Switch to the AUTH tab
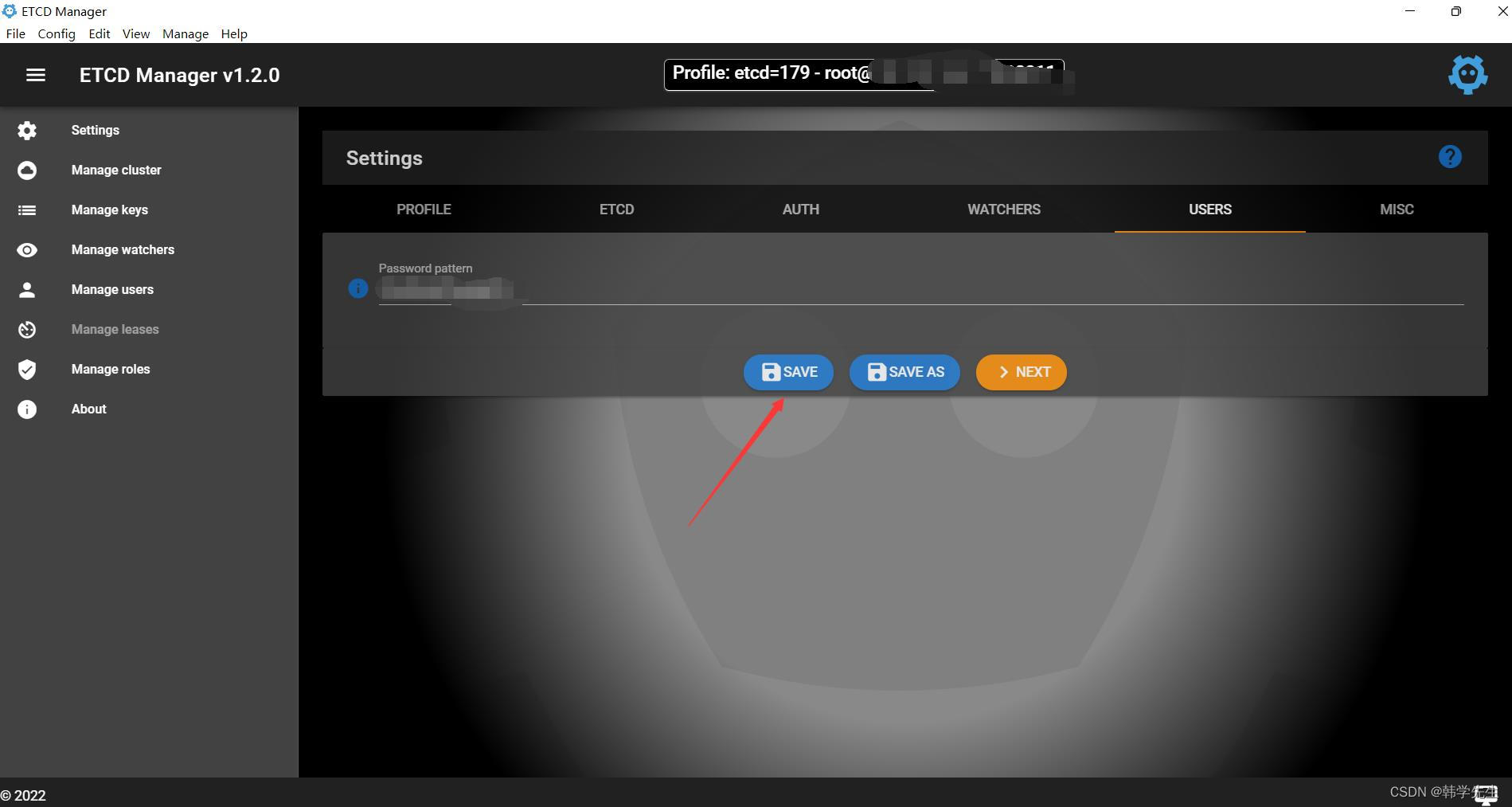This screenshot has height=807, width=1512. coord(801,210)
